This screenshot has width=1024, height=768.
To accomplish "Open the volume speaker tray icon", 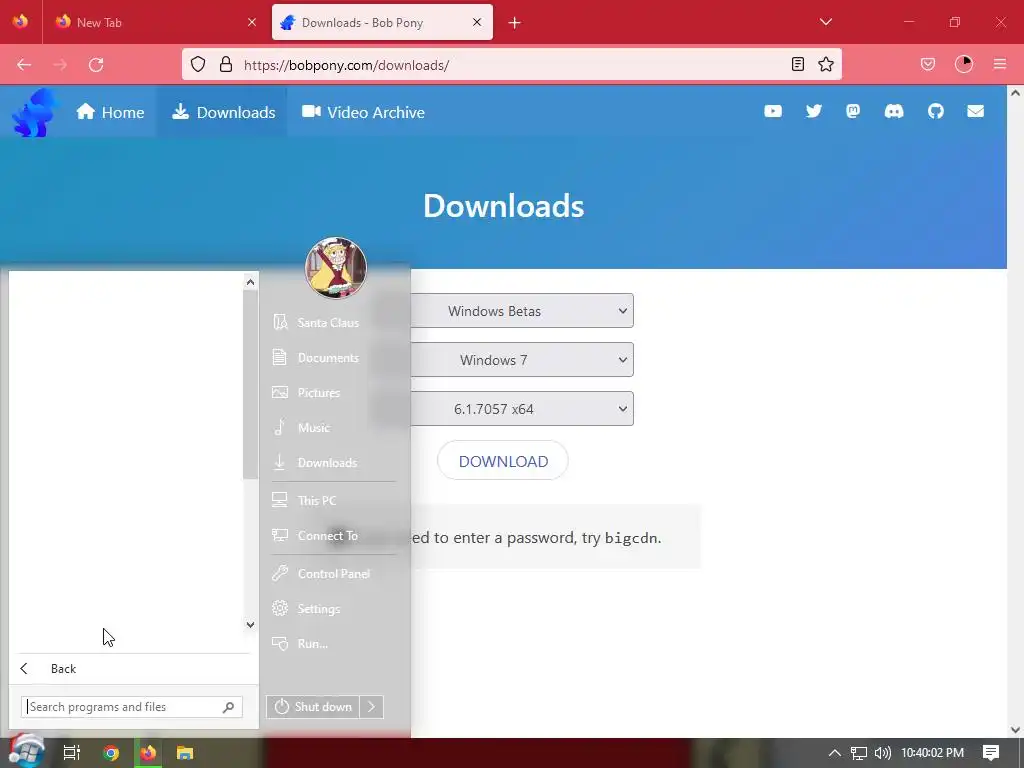I will click(x=882, y=753).
